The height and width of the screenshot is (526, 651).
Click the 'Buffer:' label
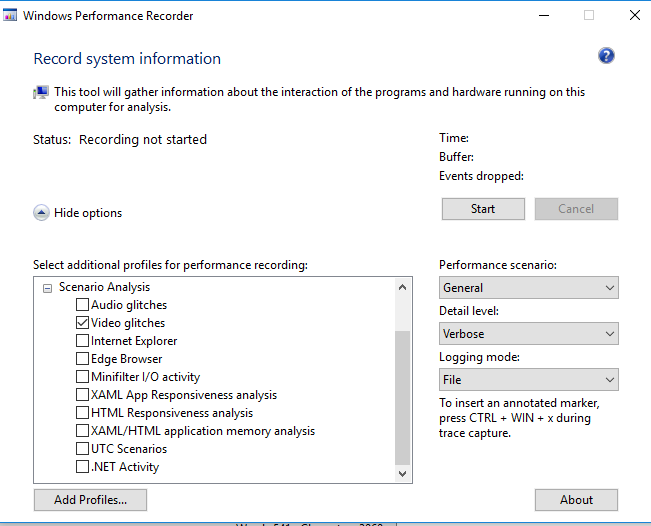pos(456,157)
